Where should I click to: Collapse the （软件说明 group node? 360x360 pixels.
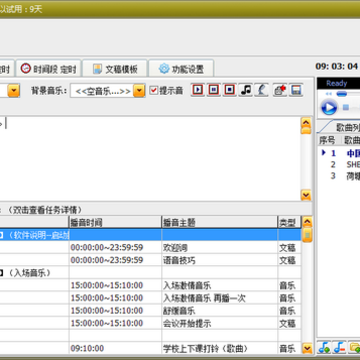pos(1,235)
